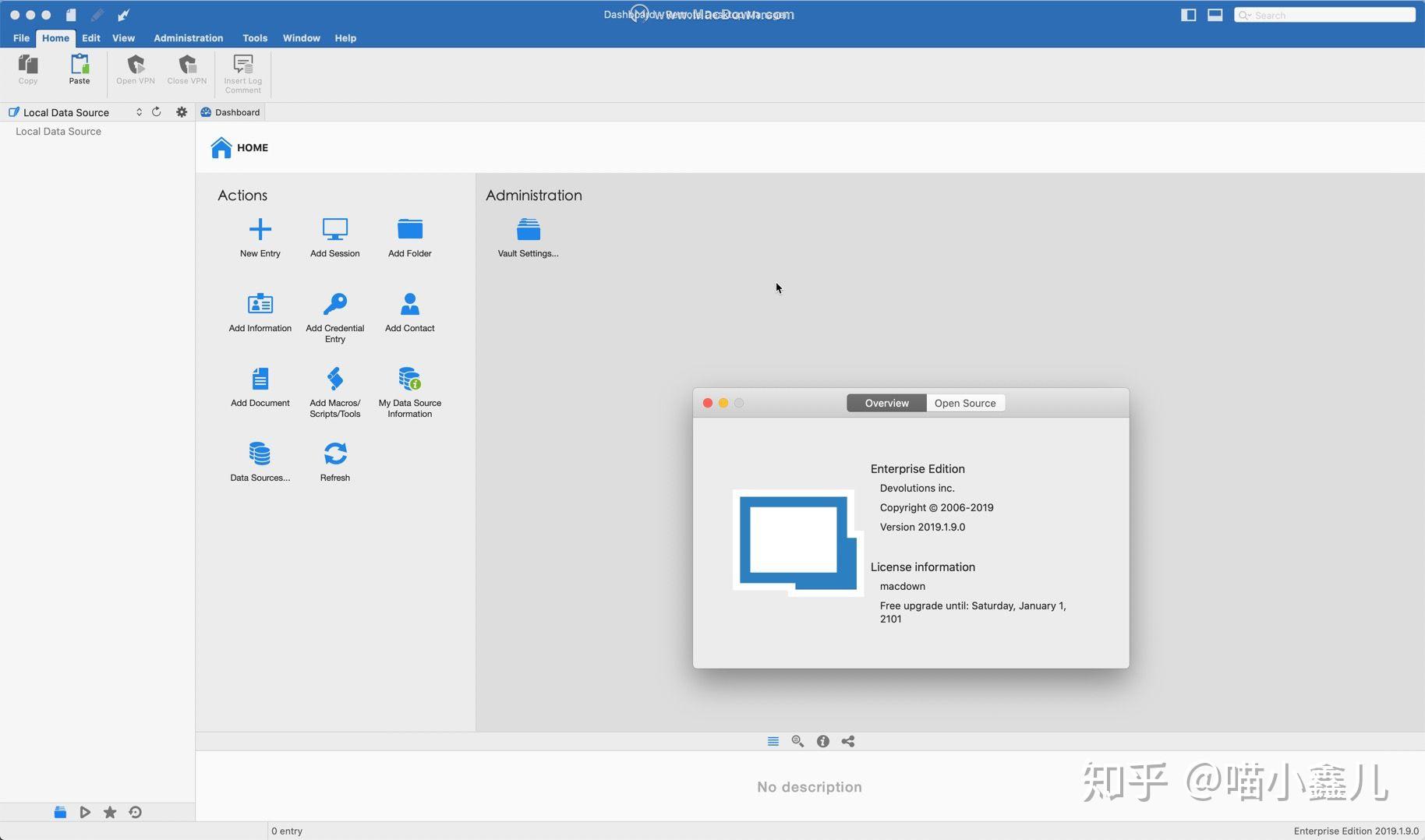This screenshot has height=840, width=1425.
Task: Open Vault Settings icon
Action: pos(529,229)
